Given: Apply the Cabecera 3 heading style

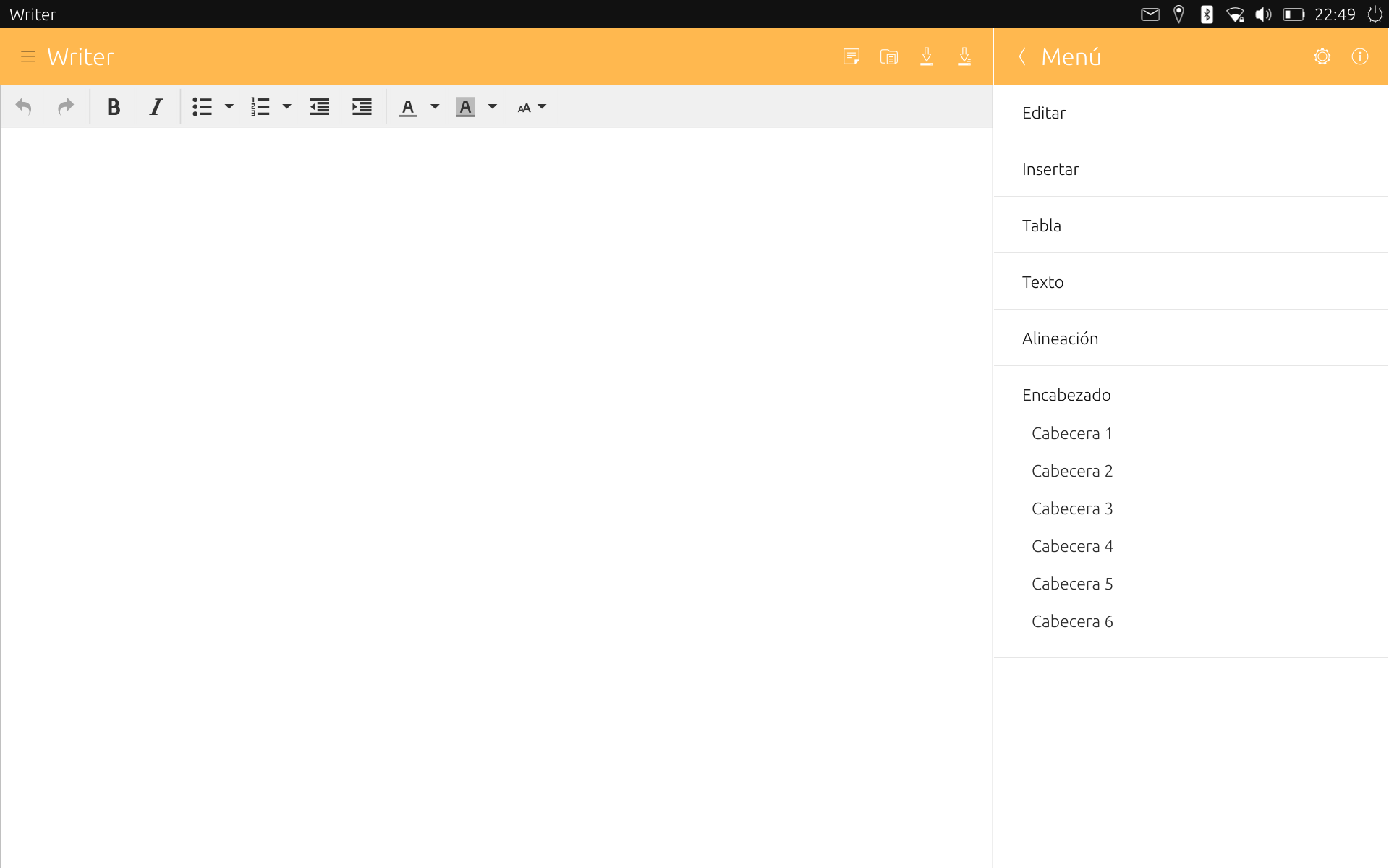Looking at the screenshot, I should click(1071, 509).
